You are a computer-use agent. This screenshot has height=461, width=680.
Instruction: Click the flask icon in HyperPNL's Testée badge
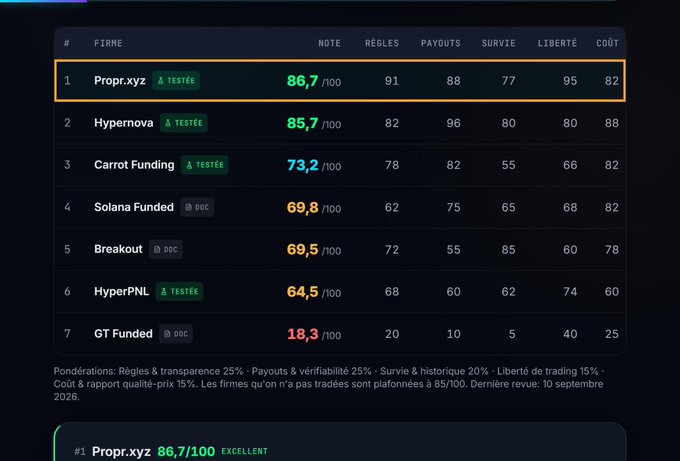pos(164,292)
